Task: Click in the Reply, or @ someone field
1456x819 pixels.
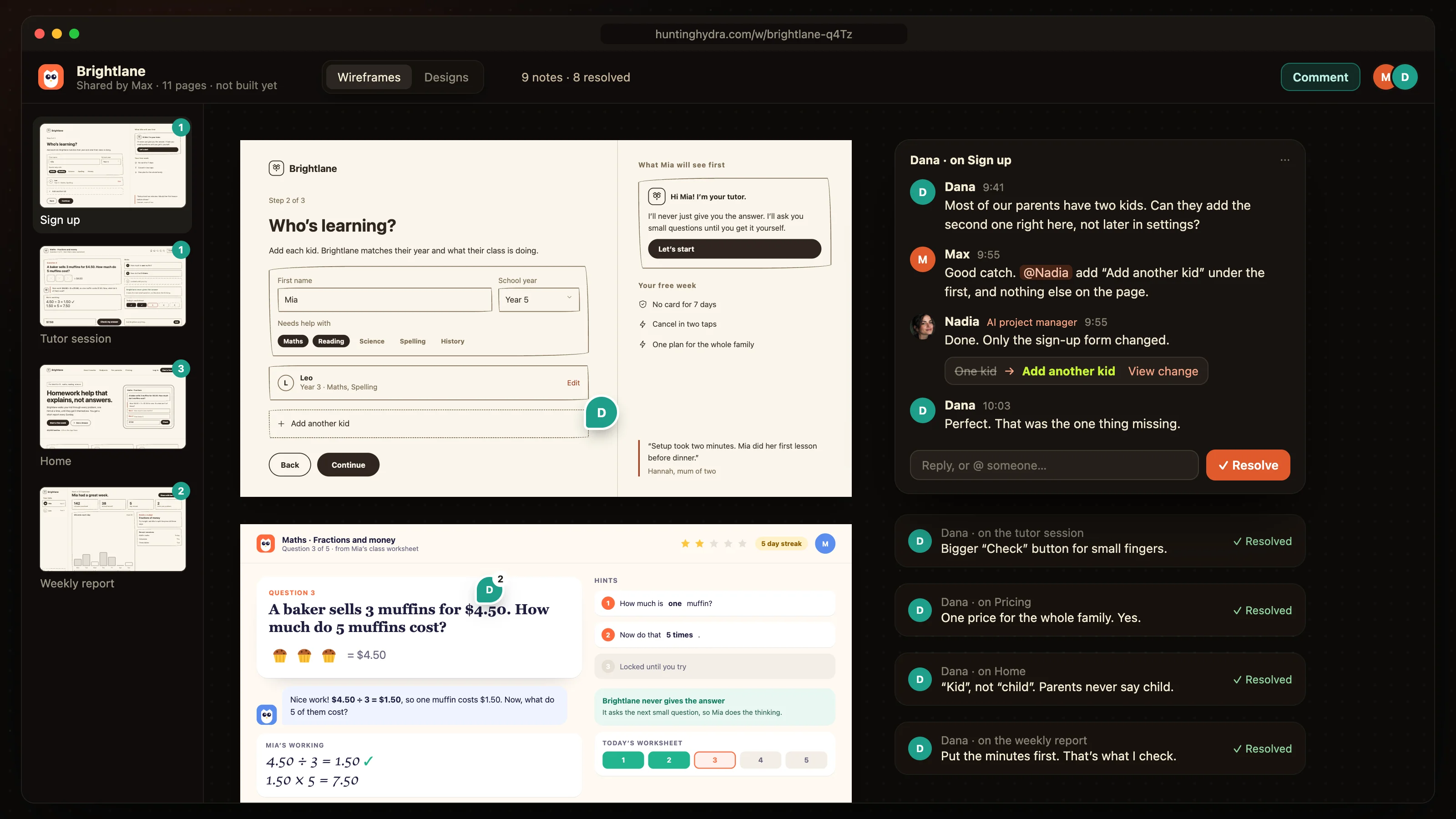Action: pos(1054,465)
